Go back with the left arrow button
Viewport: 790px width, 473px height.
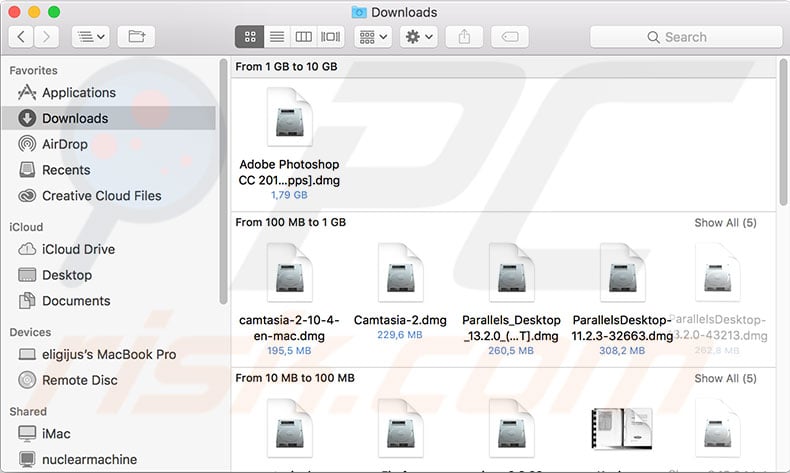[x=21, y=37]
